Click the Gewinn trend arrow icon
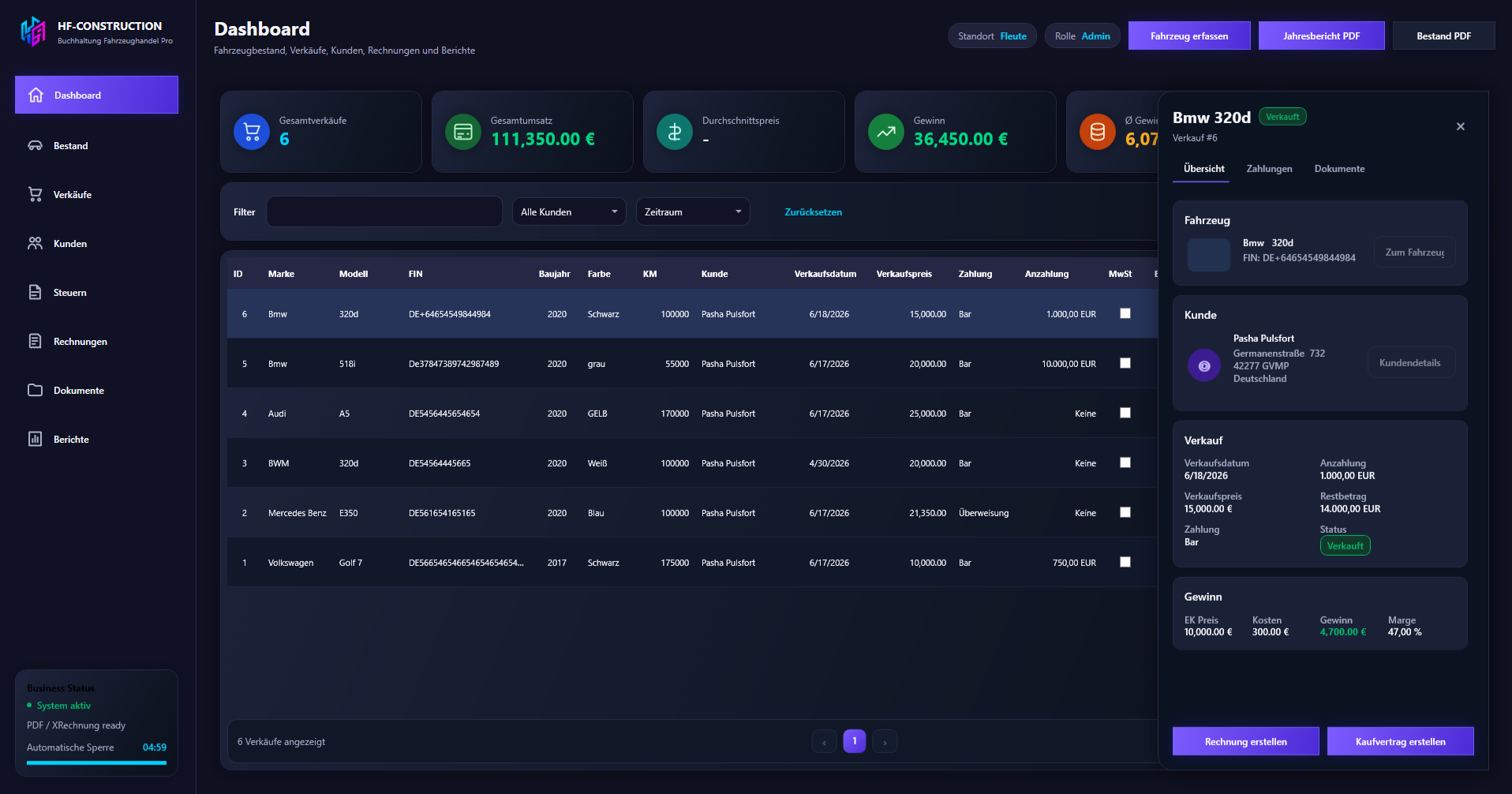Image resolution: width=1512 pixels, height=794 pixels. 886,132
